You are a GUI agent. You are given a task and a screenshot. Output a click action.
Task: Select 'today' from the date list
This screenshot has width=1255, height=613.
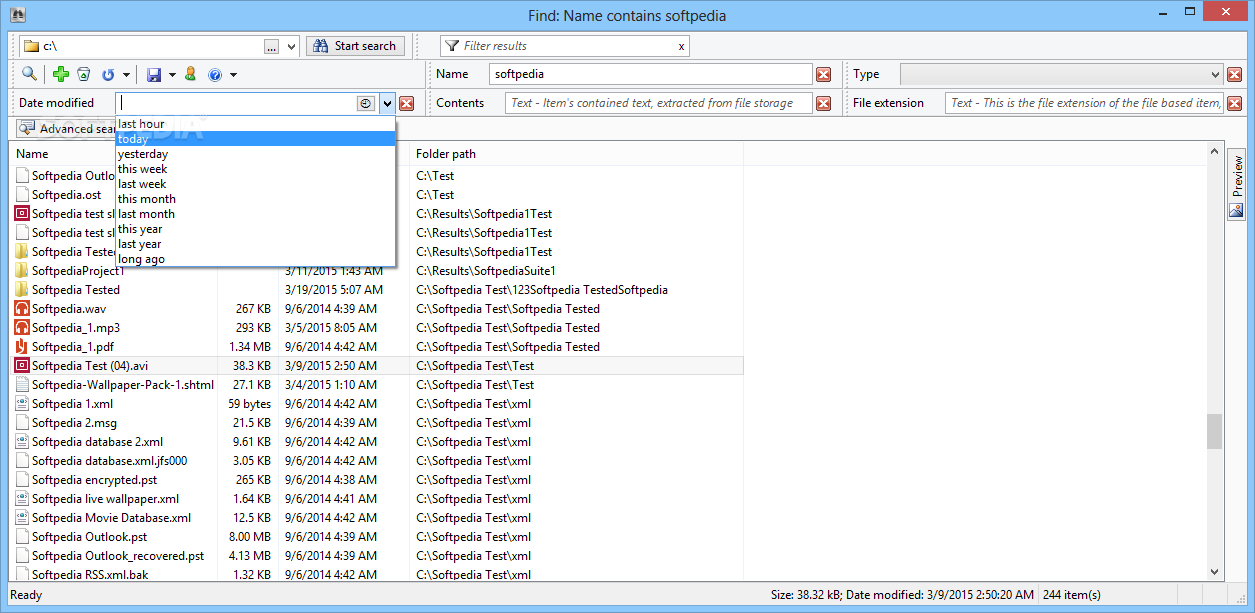(255, 139)
